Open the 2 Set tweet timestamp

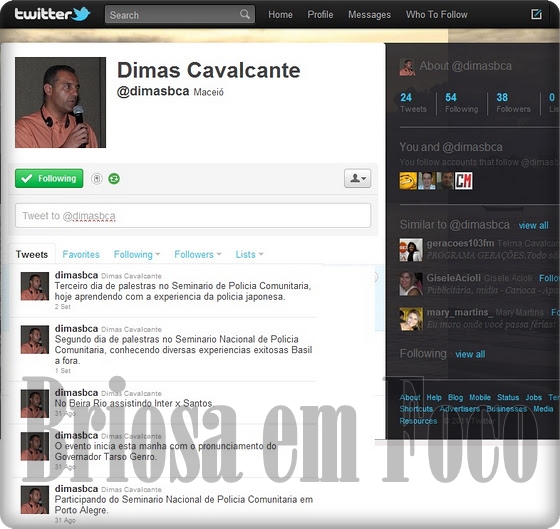[x=62, y=307]
